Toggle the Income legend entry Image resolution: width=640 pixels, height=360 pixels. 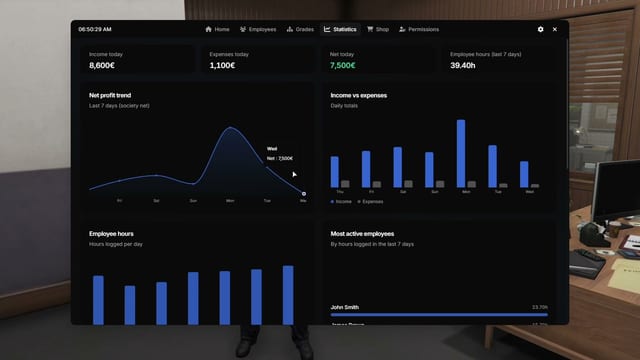point(341,202)
